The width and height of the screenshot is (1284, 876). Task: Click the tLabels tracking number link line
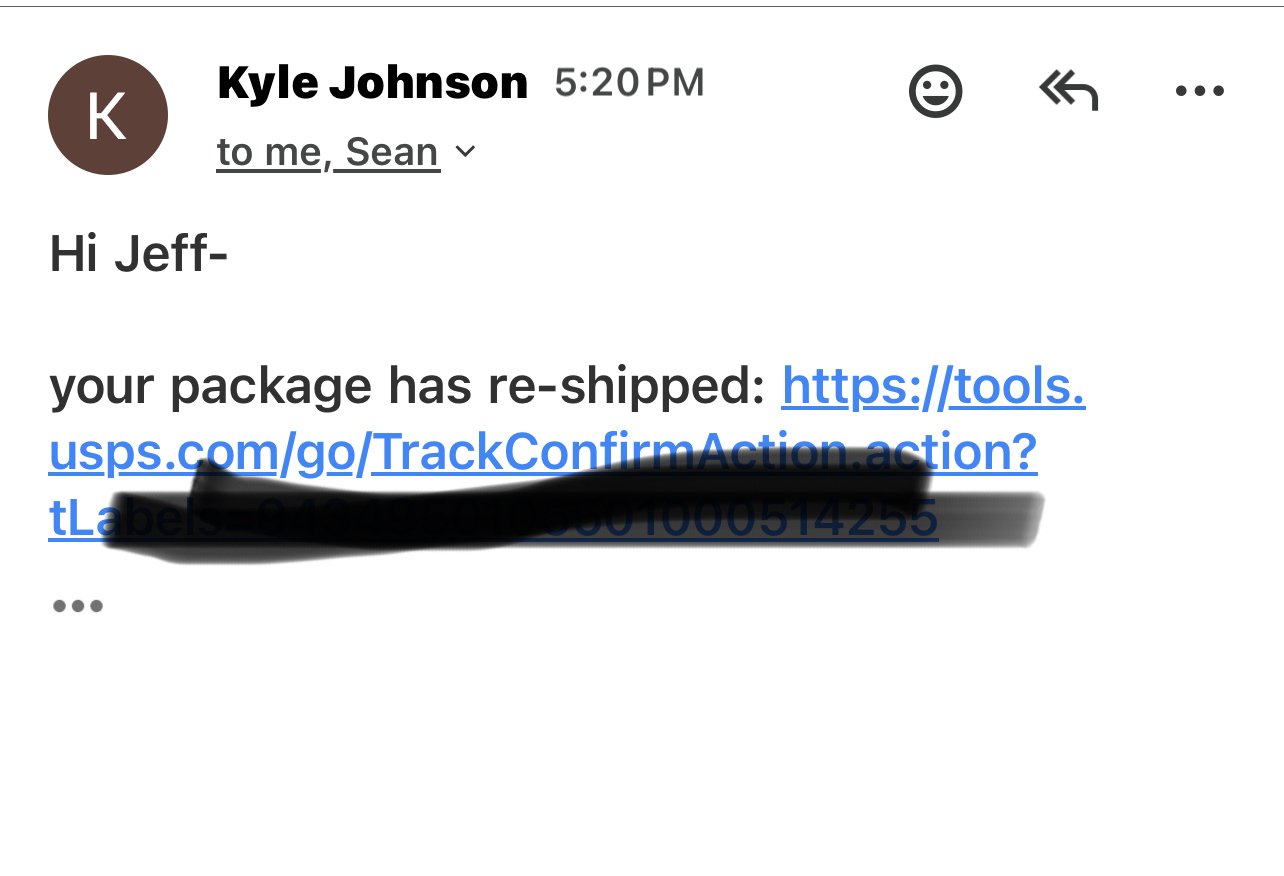tap(493, 519)
